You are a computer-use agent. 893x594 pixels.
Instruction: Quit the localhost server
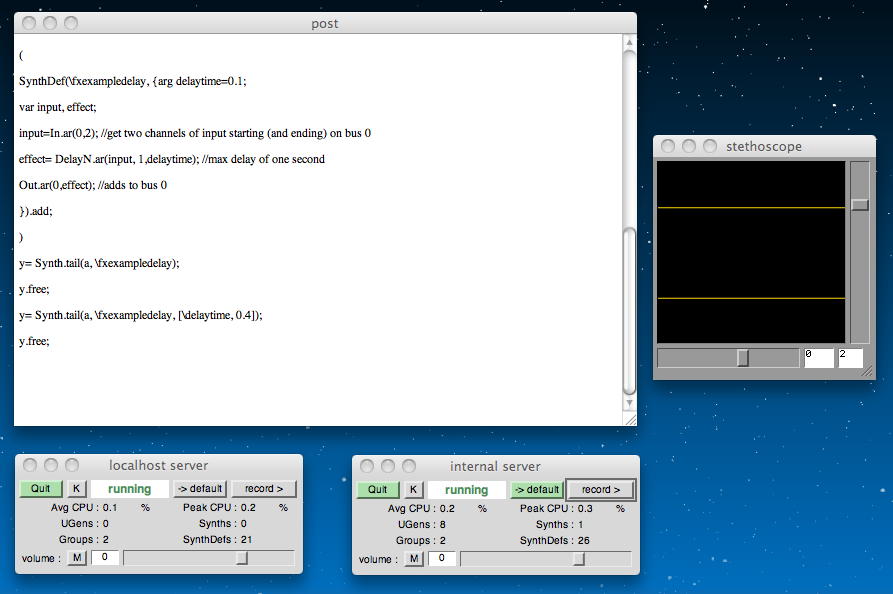coord(41,489)
